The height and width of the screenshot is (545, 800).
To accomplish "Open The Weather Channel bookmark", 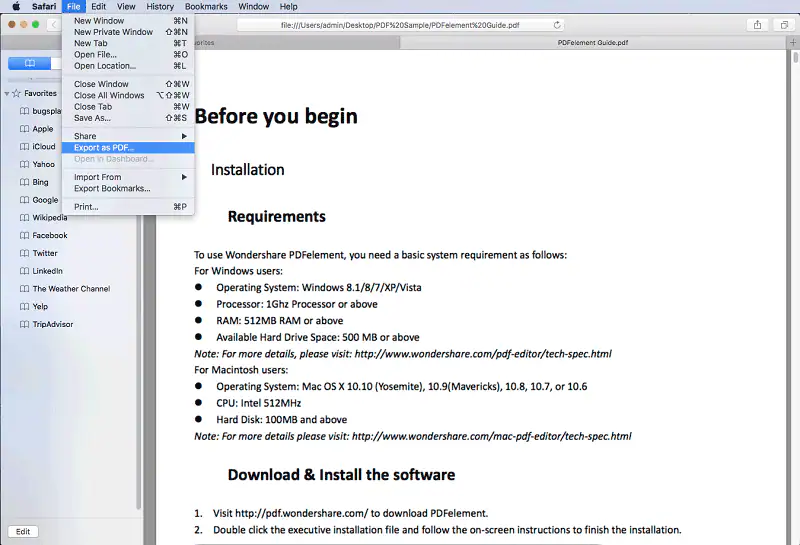I will point(71,289).
